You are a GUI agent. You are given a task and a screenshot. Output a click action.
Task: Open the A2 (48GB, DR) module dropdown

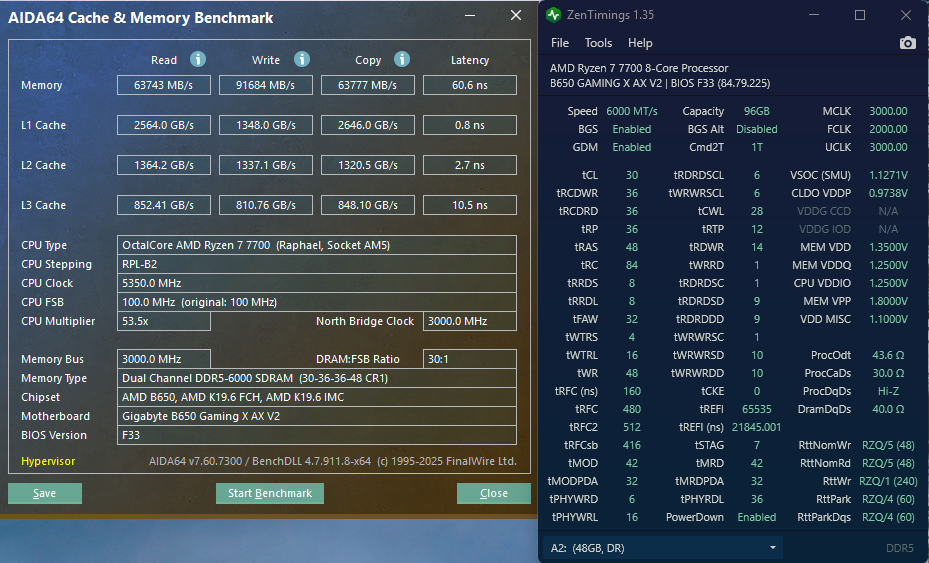[662, 548]
